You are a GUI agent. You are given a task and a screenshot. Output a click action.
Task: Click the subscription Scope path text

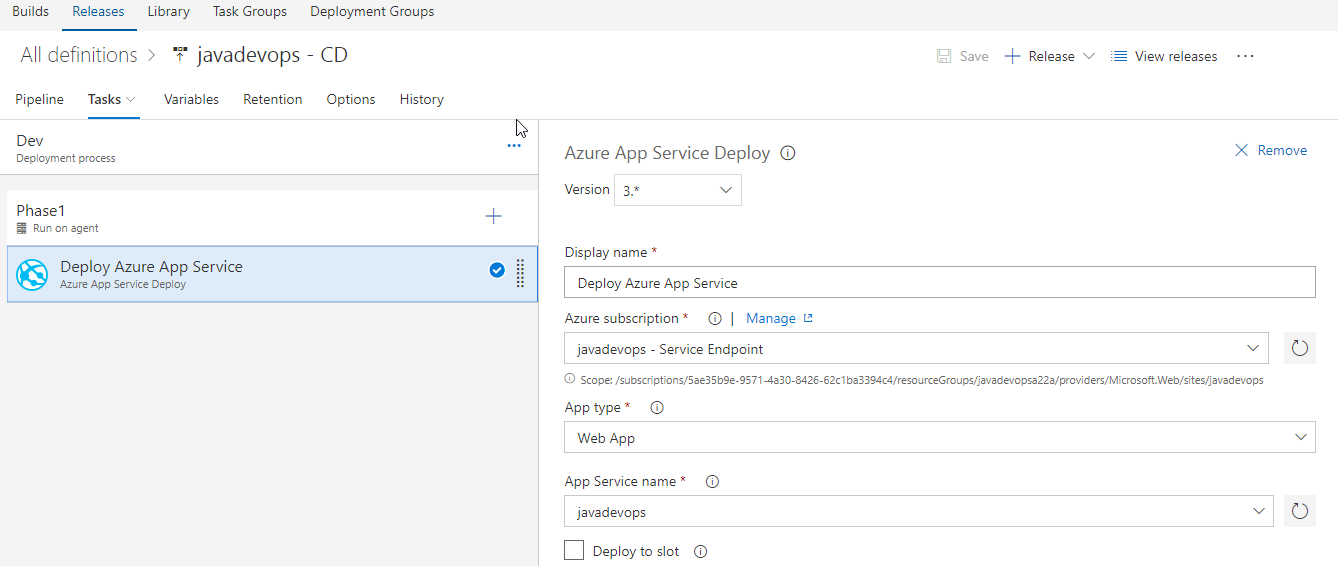[x=922, y=380]
